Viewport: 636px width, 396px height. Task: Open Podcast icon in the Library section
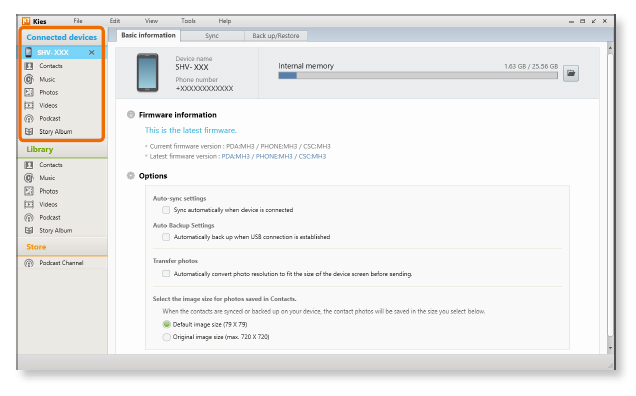pyautogui.click(x=29, y=217)
